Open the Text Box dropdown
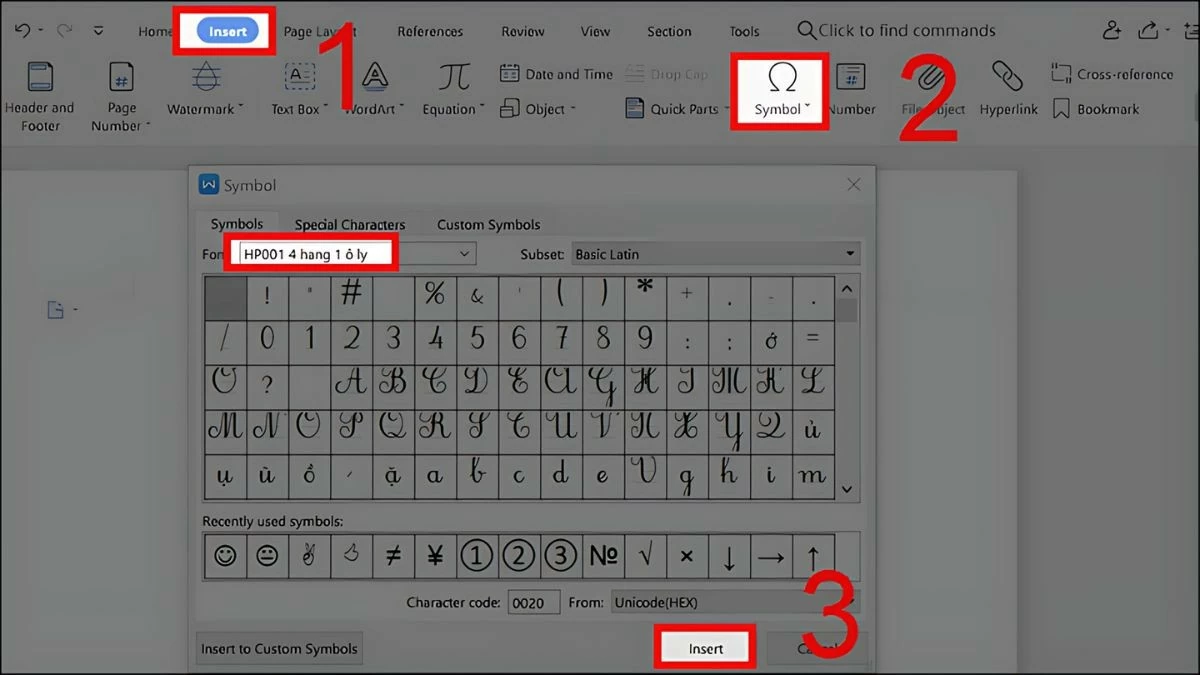Screen dimensions: 1200x675 326,109
